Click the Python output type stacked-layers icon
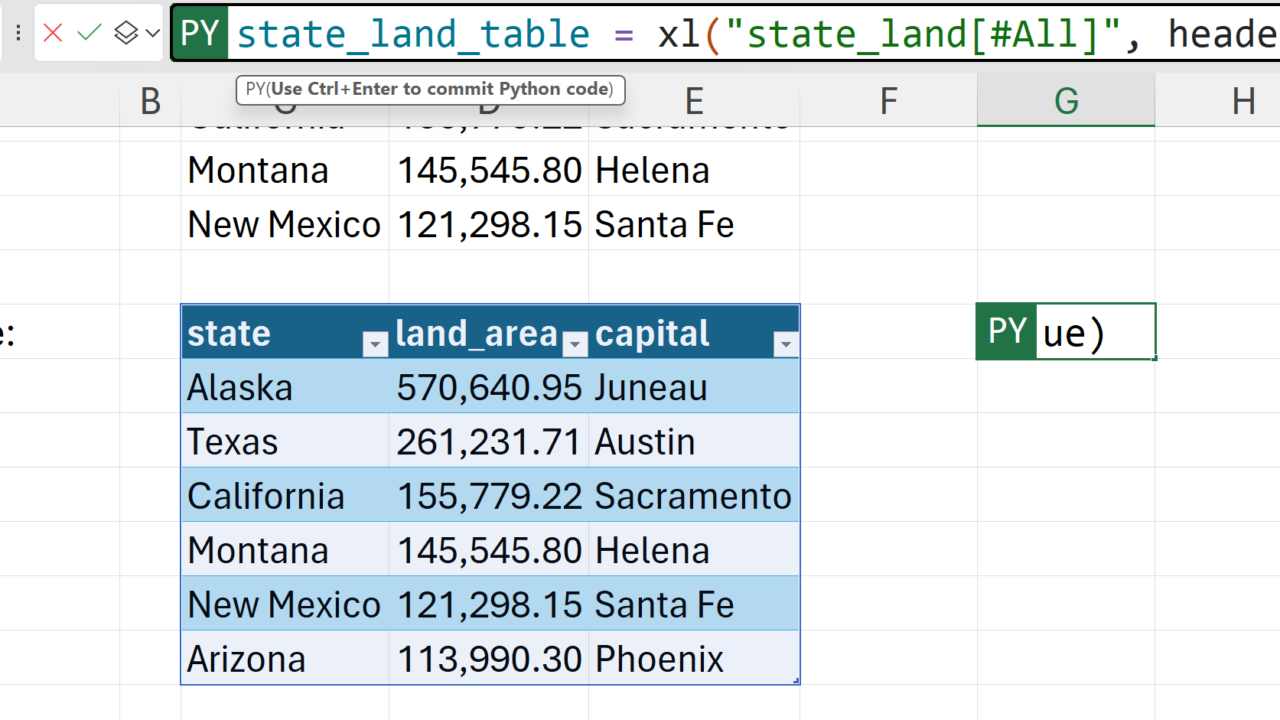This screenshot has width=1280, height=720. coord(126,33)
